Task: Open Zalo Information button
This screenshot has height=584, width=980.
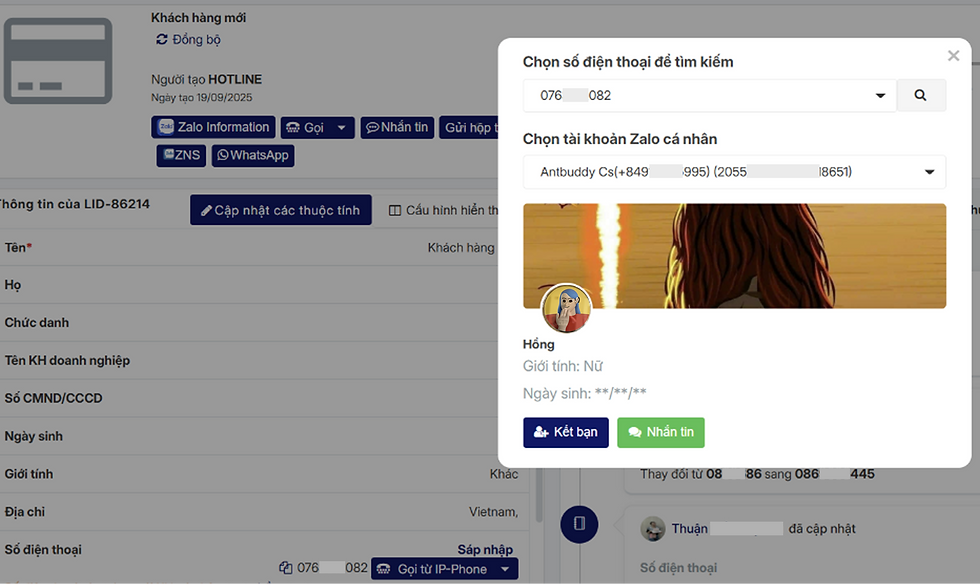Action: point(213,127)
